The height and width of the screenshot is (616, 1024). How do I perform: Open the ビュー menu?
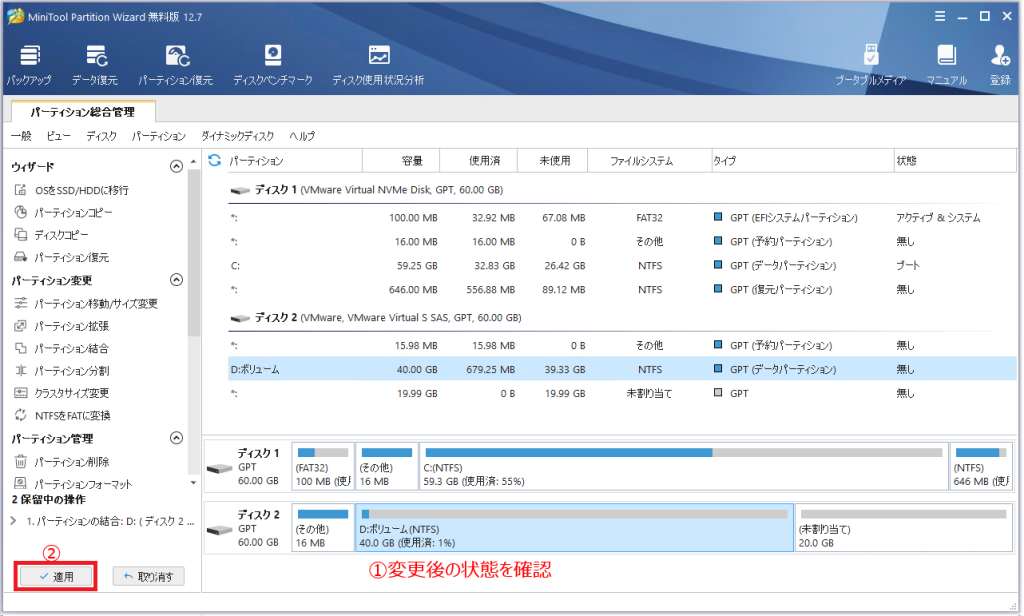[58, 136]
